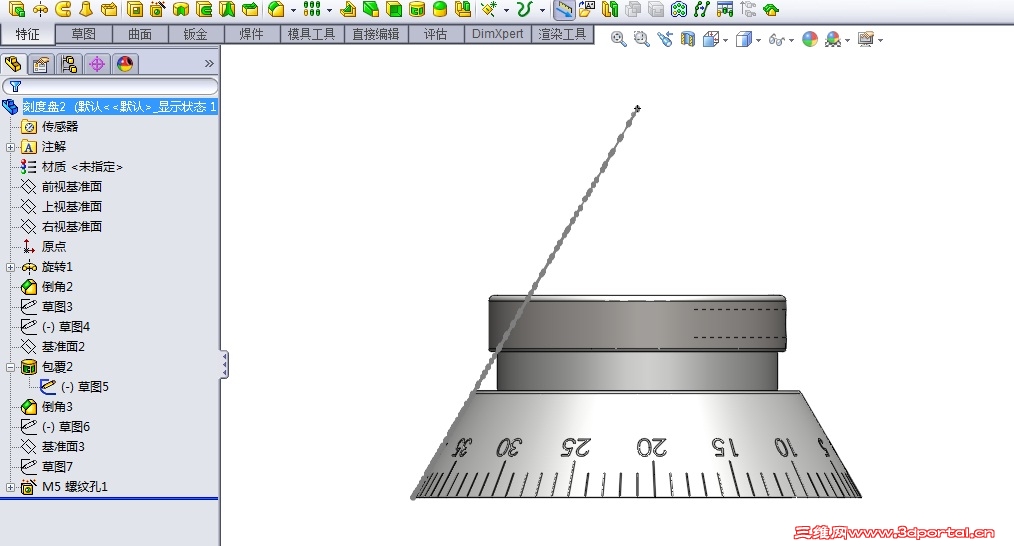Select the Boundary Cut tool
Image resolution: width=1014 pixels, height=546 pixels.
click(x=250, y=9)
